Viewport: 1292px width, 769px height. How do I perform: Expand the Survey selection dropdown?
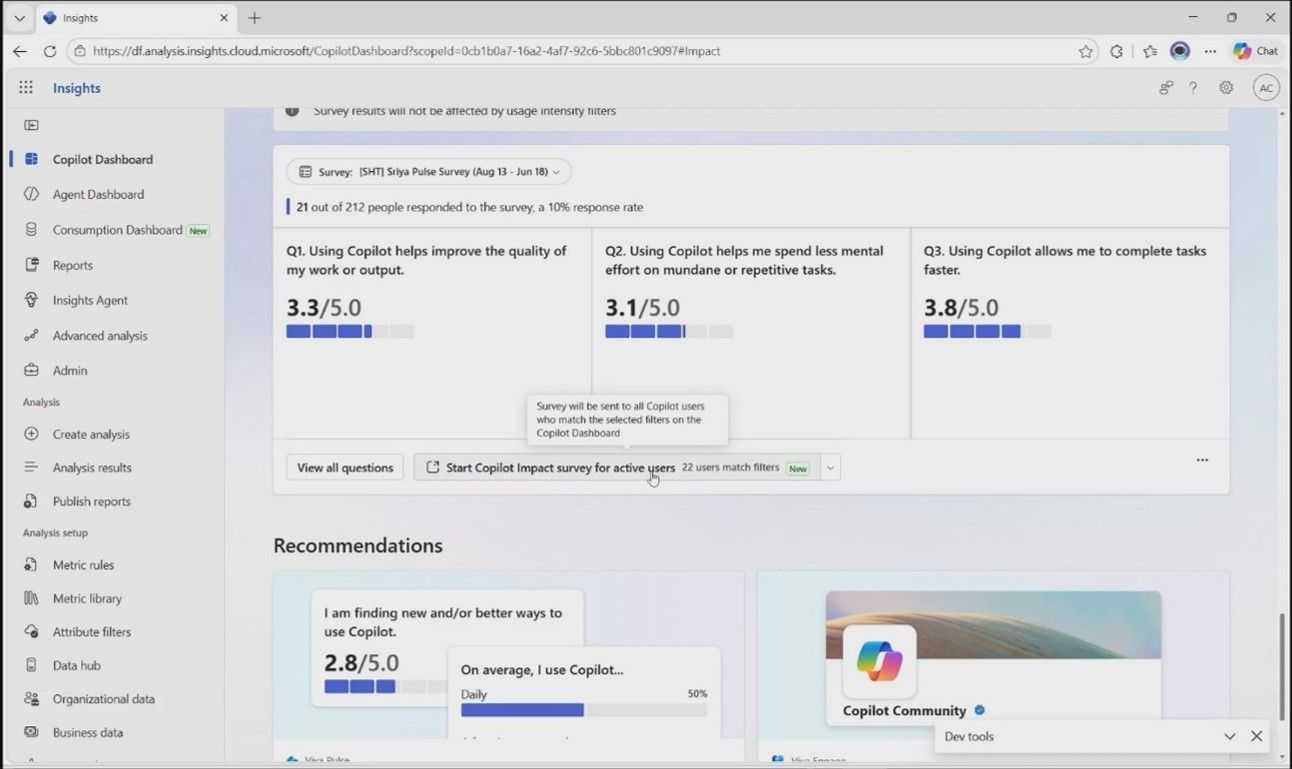429,172
